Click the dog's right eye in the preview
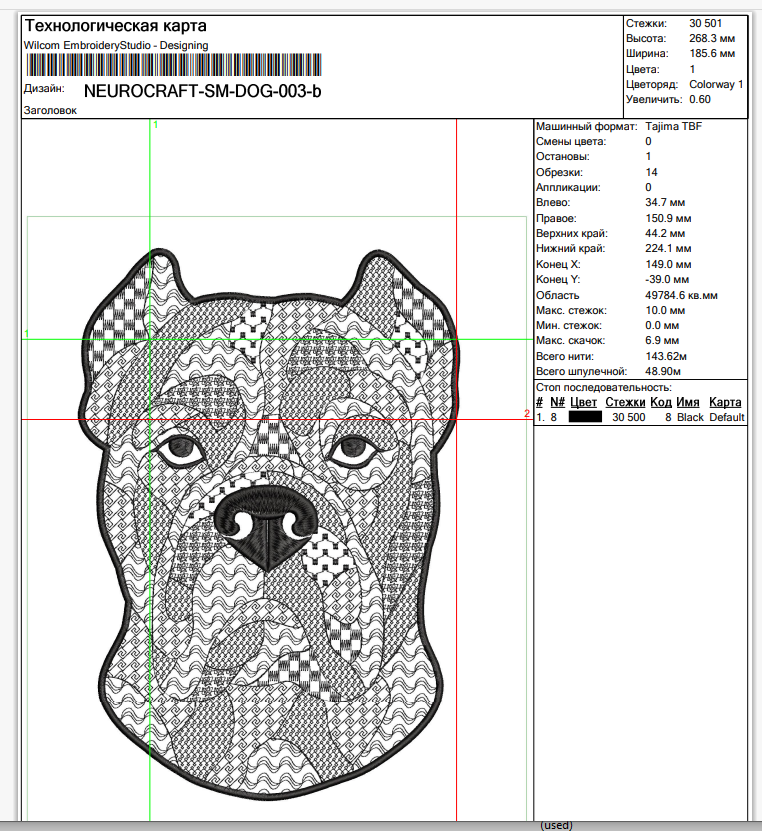Screen dimensions: 762x831 coord(353,449)
